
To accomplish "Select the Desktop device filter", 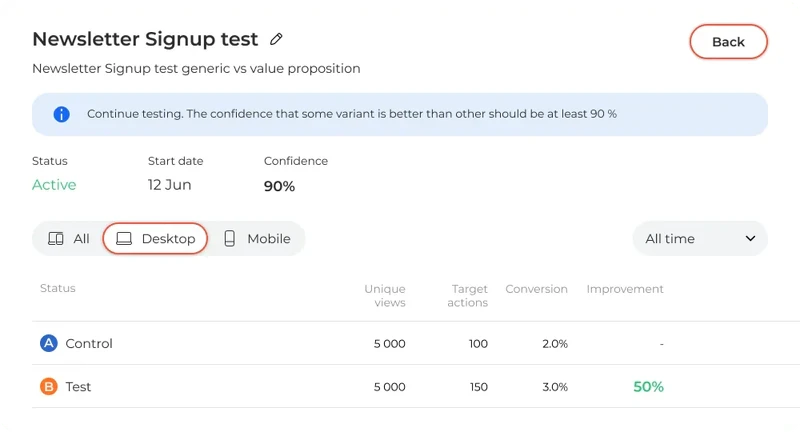I will (156, 239).
